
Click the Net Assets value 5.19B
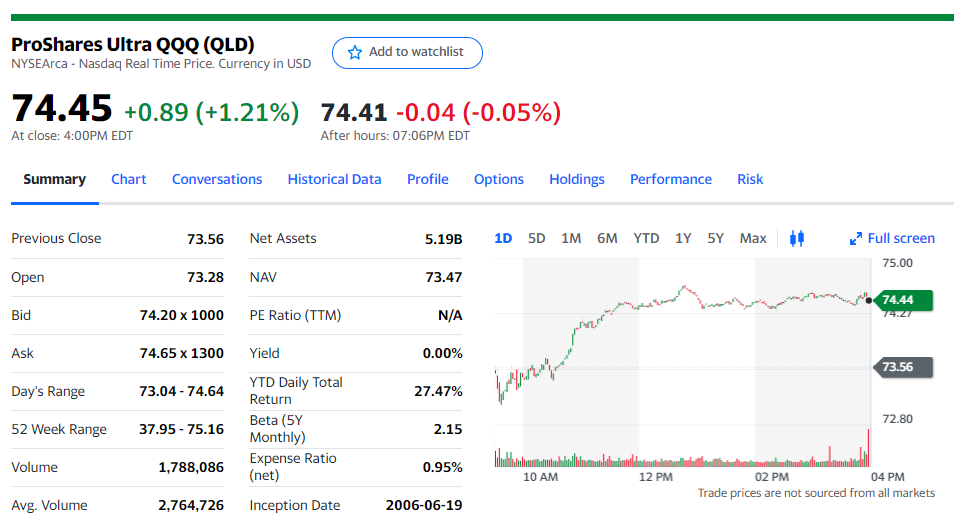coord(444,239)
